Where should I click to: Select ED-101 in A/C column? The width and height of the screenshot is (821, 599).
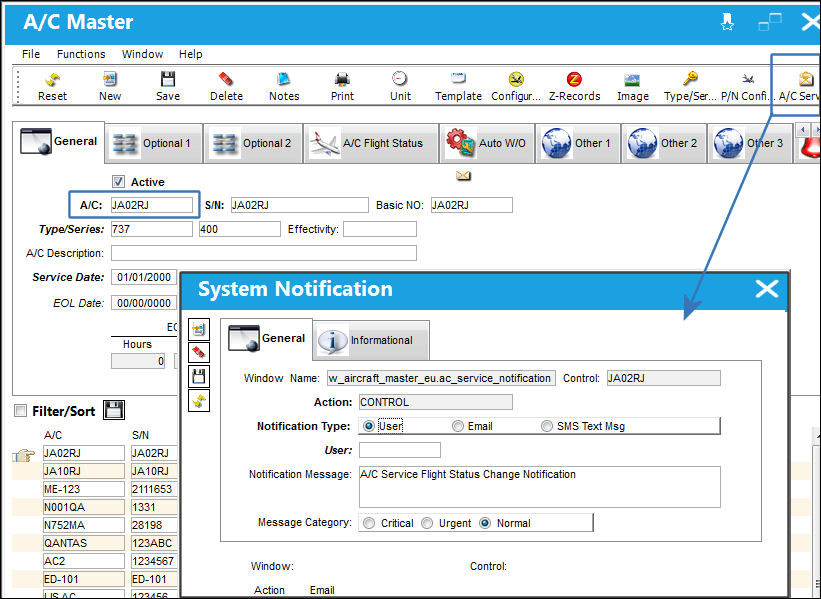click(x=84, y=579)
